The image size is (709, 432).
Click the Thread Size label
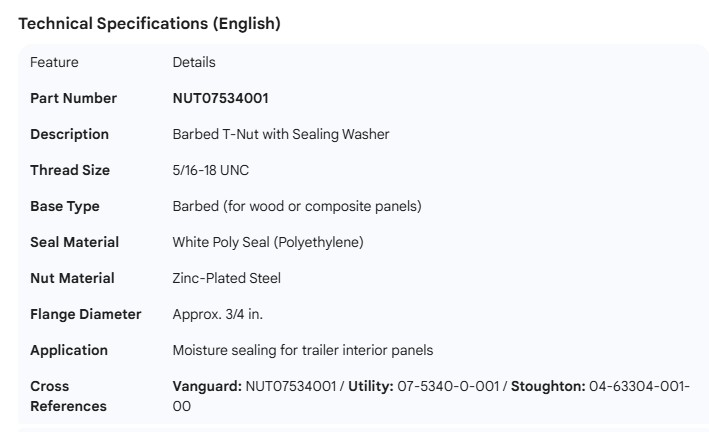[70, 170]
